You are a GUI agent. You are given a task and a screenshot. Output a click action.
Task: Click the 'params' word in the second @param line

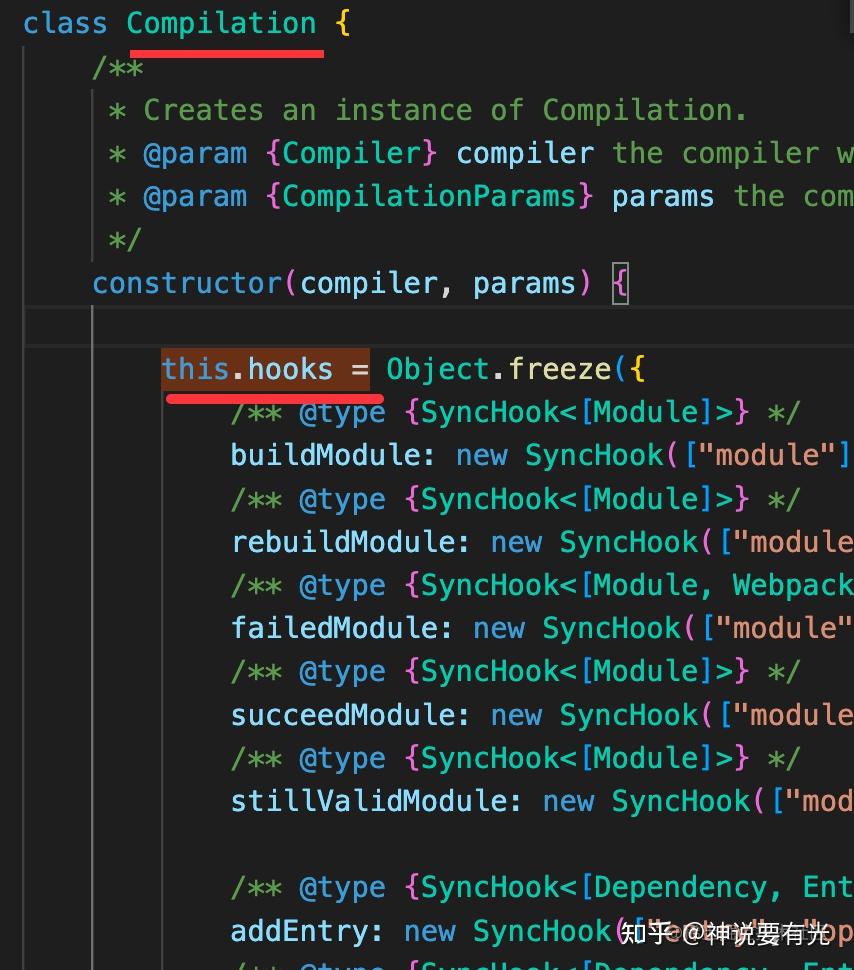(x=663, y=197)
